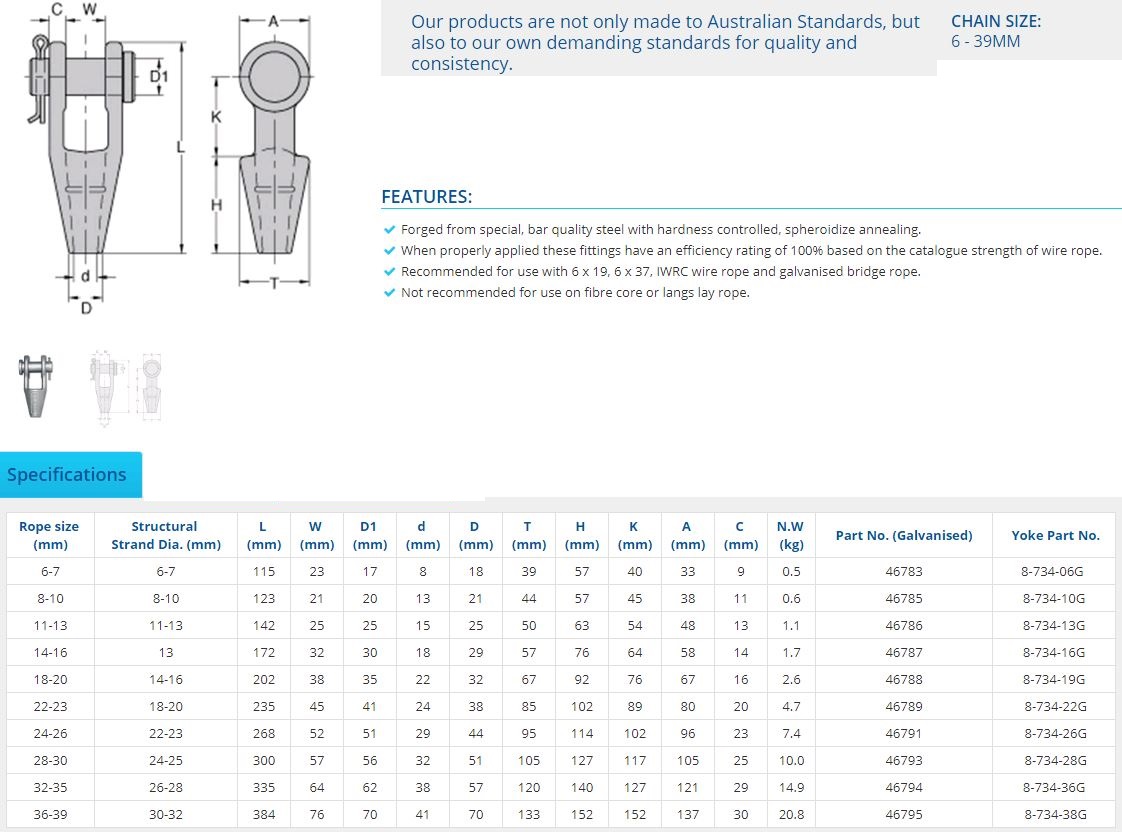Click yoke part 8-734-19G
1122x832 pixels.
point(1054,680)
